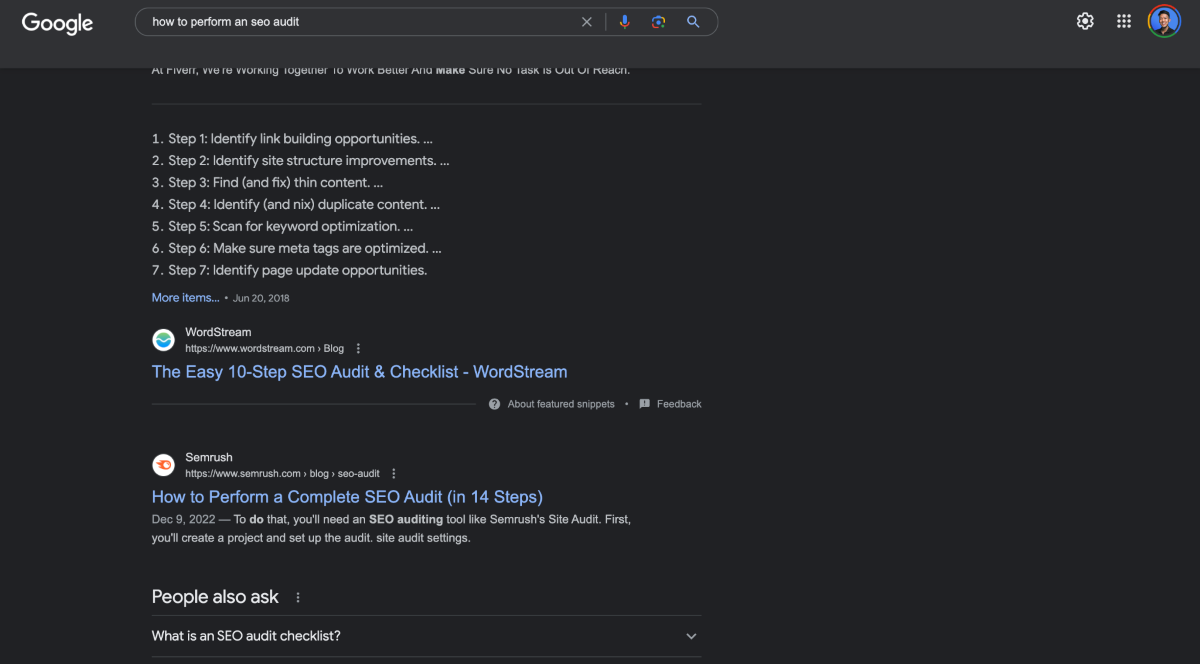Screen dimensions: 1200x664
Task: Expand "What is an SEO audit checklist?"
Action: click(x=426, y=636)
